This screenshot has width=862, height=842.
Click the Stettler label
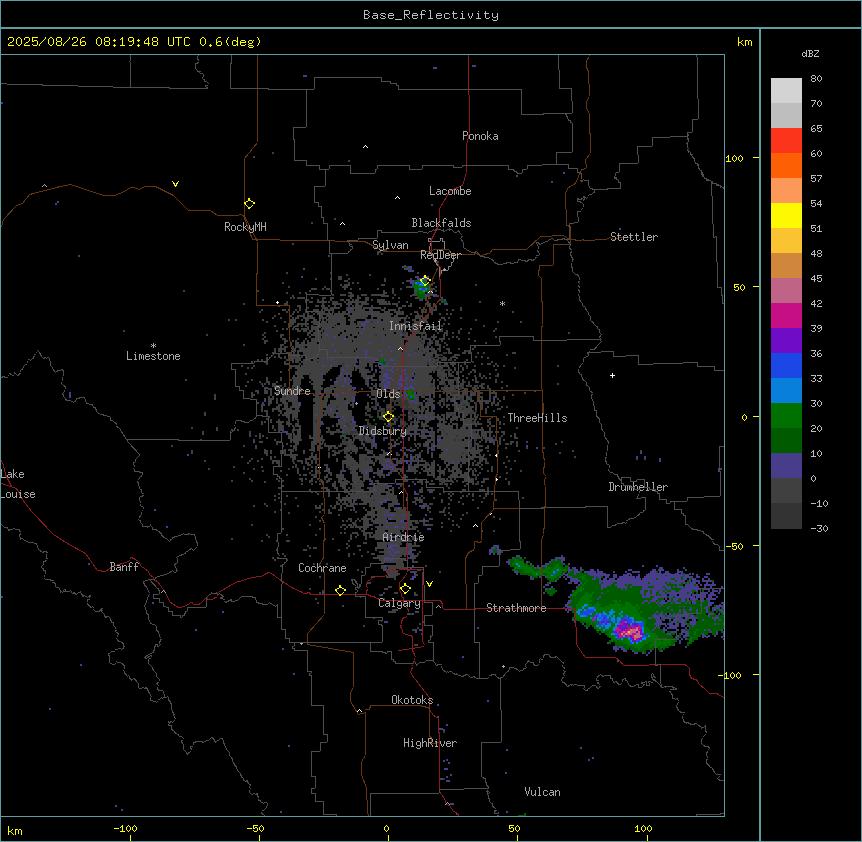tap(634, 237)
